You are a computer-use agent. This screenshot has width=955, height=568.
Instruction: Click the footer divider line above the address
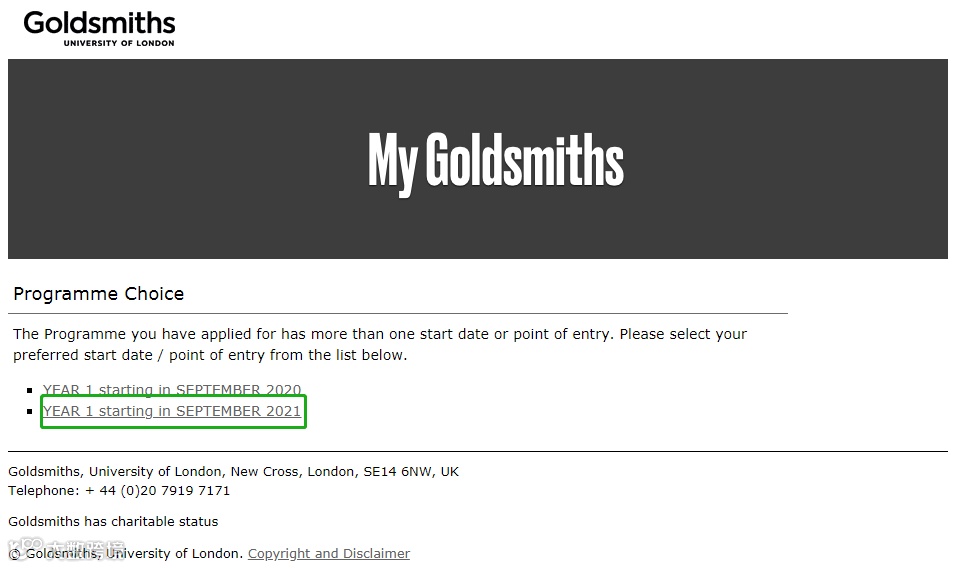tap(478, 452)
